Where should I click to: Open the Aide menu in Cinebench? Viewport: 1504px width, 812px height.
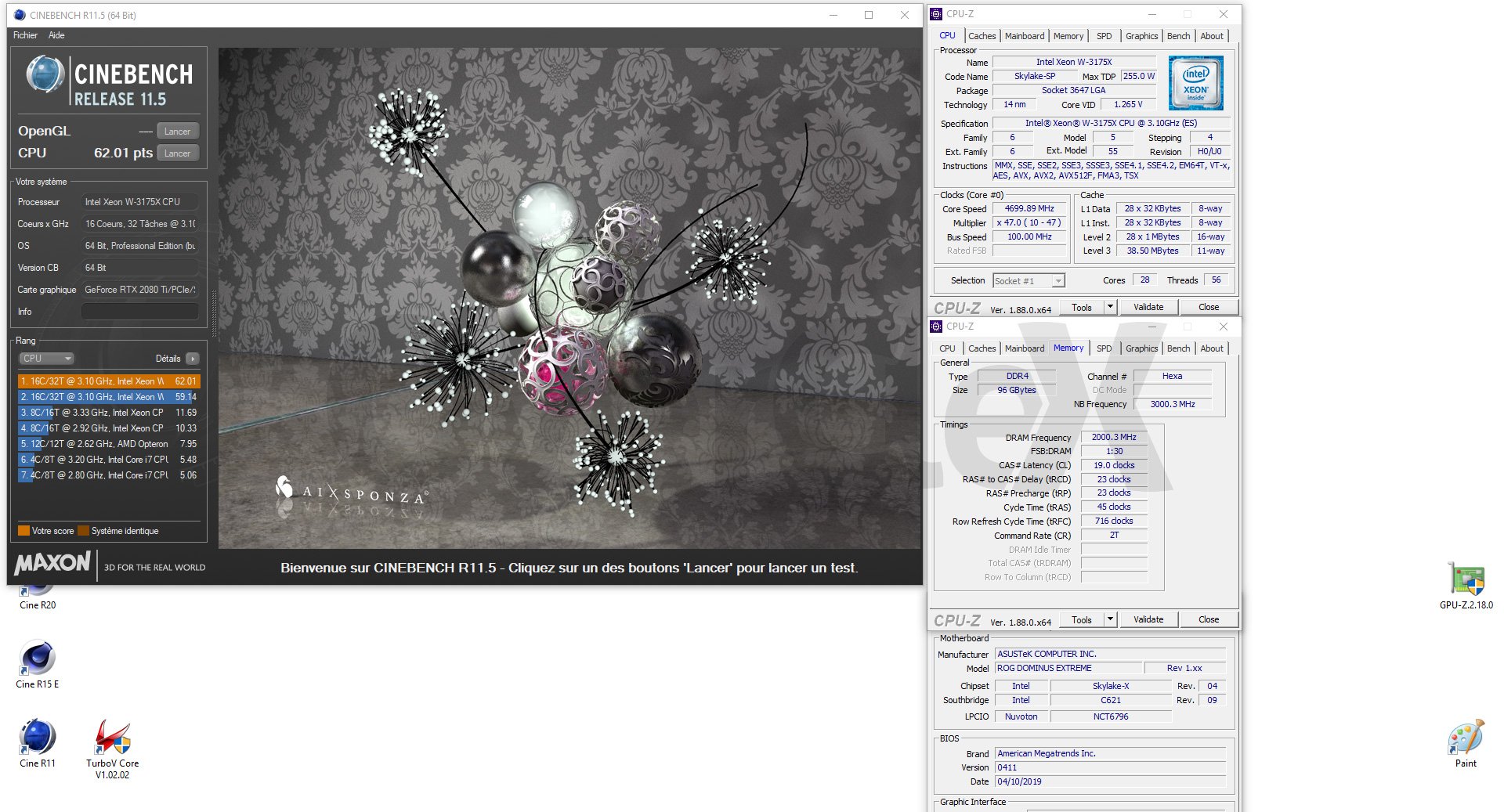(56, 35)
